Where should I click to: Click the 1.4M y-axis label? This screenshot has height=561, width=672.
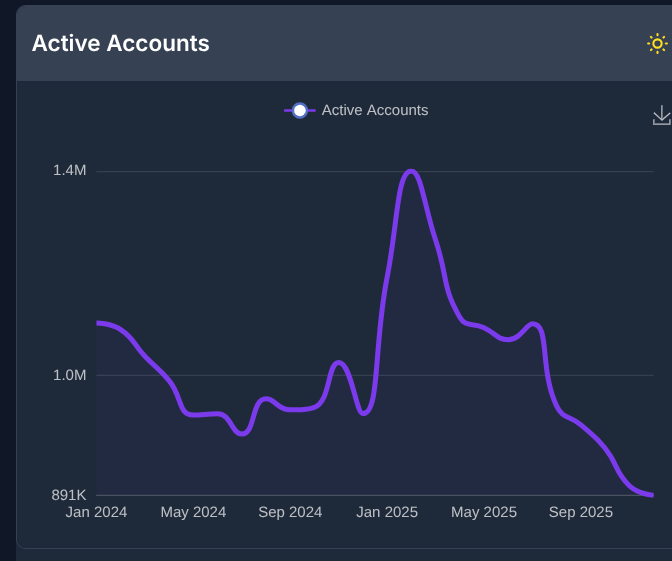click(70, 170)
